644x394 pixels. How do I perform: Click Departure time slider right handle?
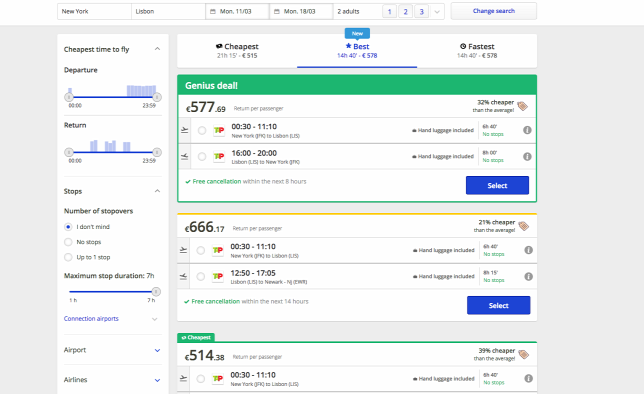[157, 97]
